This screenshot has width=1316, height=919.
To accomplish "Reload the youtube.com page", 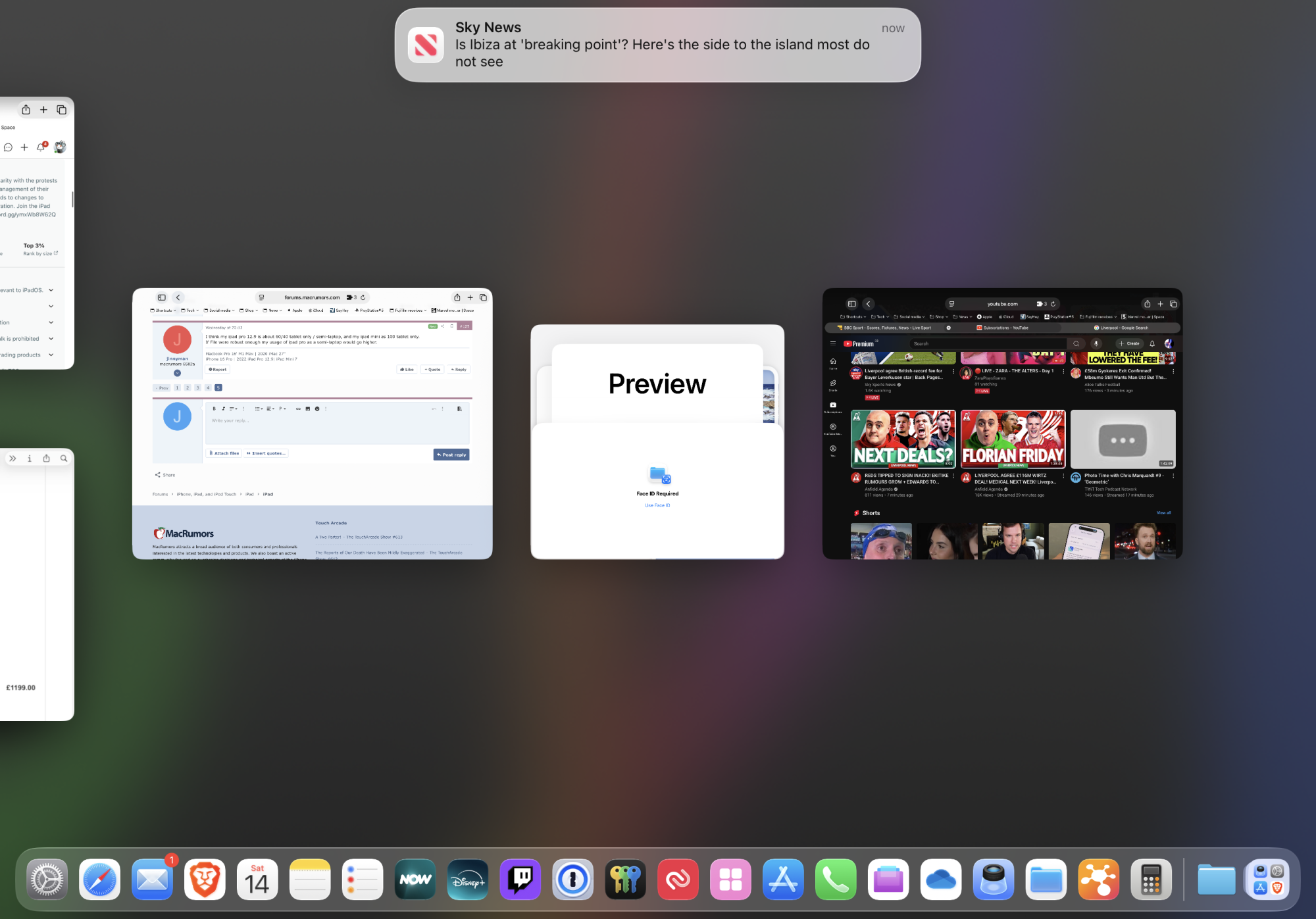I will (1053, 304).
